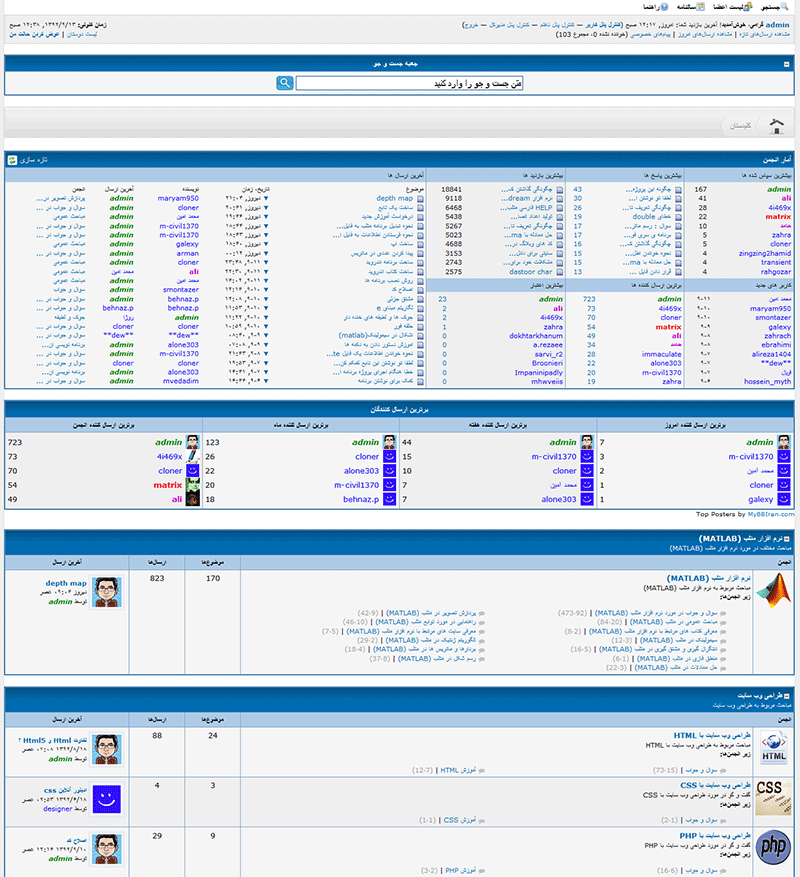Open the new member 'hossein_myth' profile
This screenshot has width=800, height=877.
pyautogui.click(x=767, y=381)
